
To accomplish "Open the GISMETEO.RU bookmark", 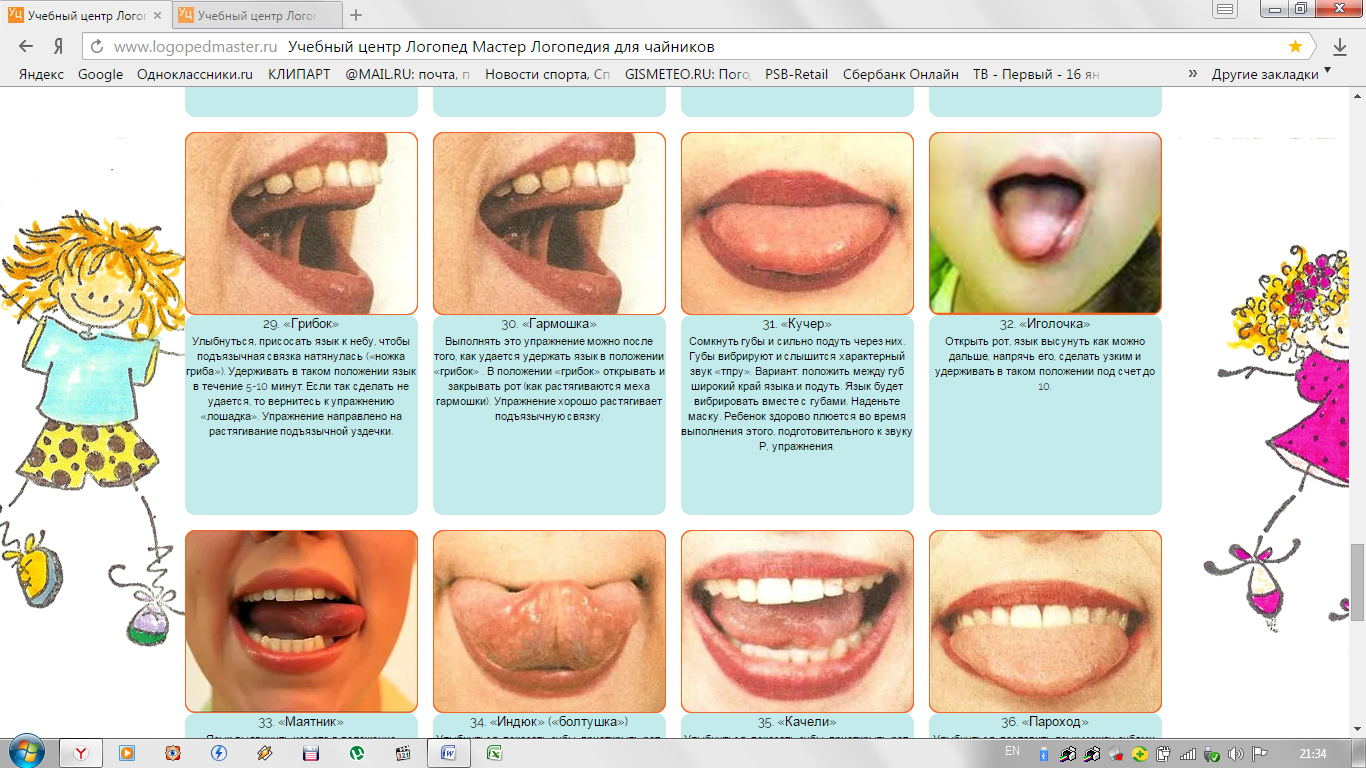I will [x=687, y=74].
